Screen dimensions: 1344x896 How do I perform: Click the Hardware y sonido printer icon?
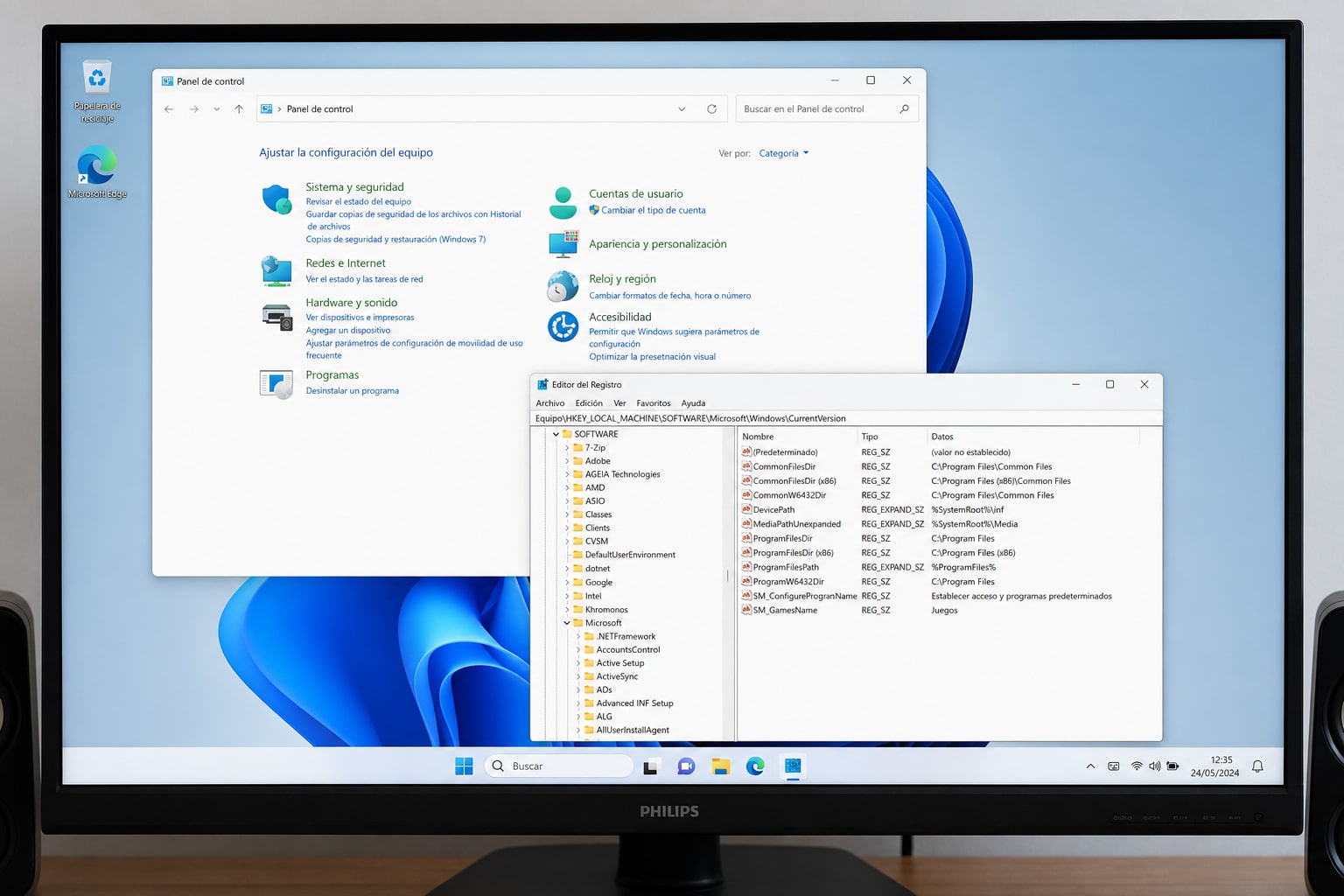pyautogui.click(x=277, y=317)
